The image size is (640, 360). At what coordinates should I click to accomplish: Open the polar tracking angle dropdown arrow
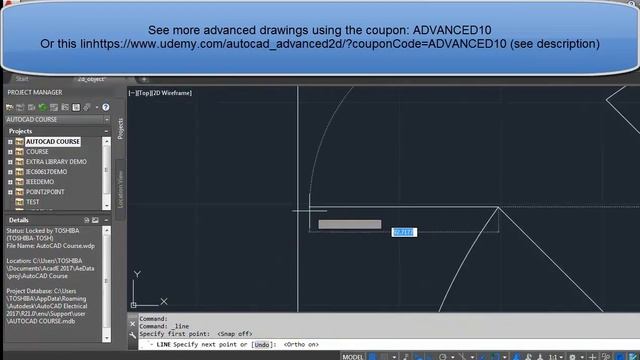click(452, 357)
